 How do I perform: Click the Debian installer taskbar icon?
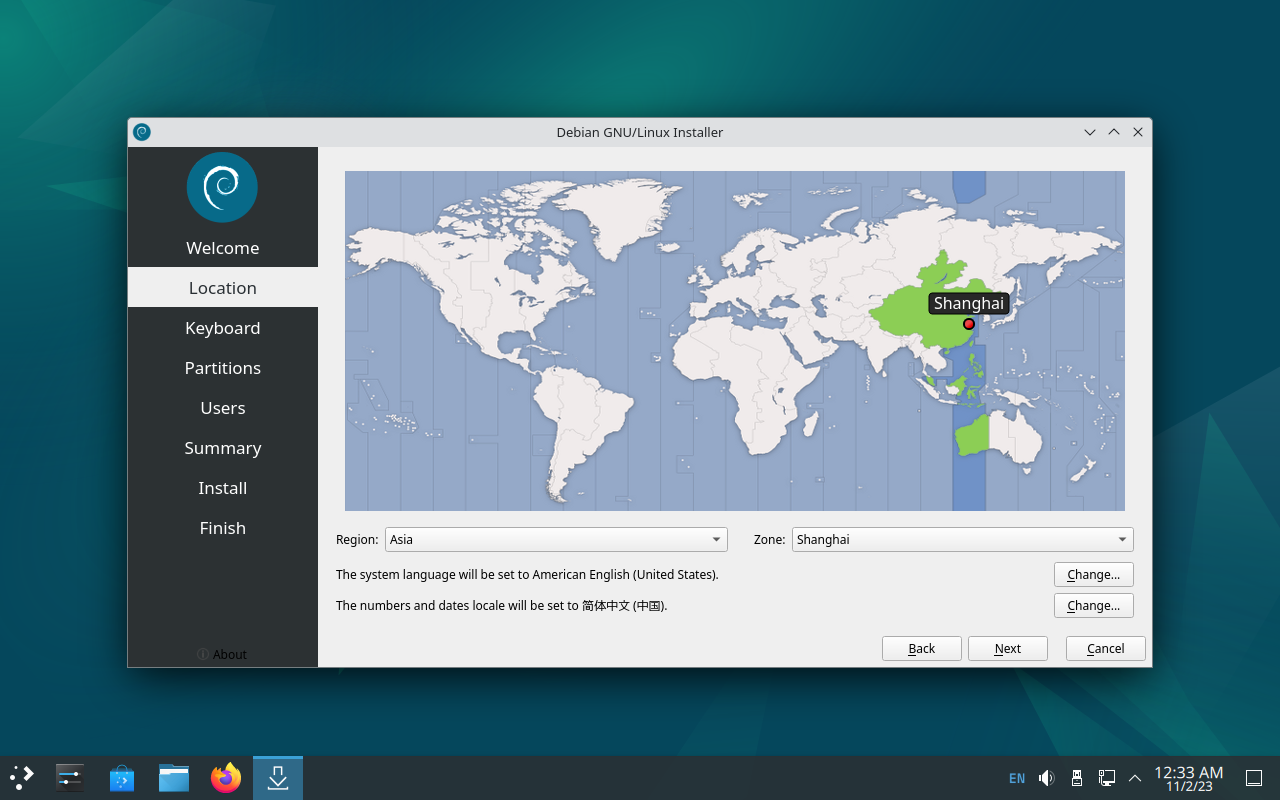click(278, 777)
